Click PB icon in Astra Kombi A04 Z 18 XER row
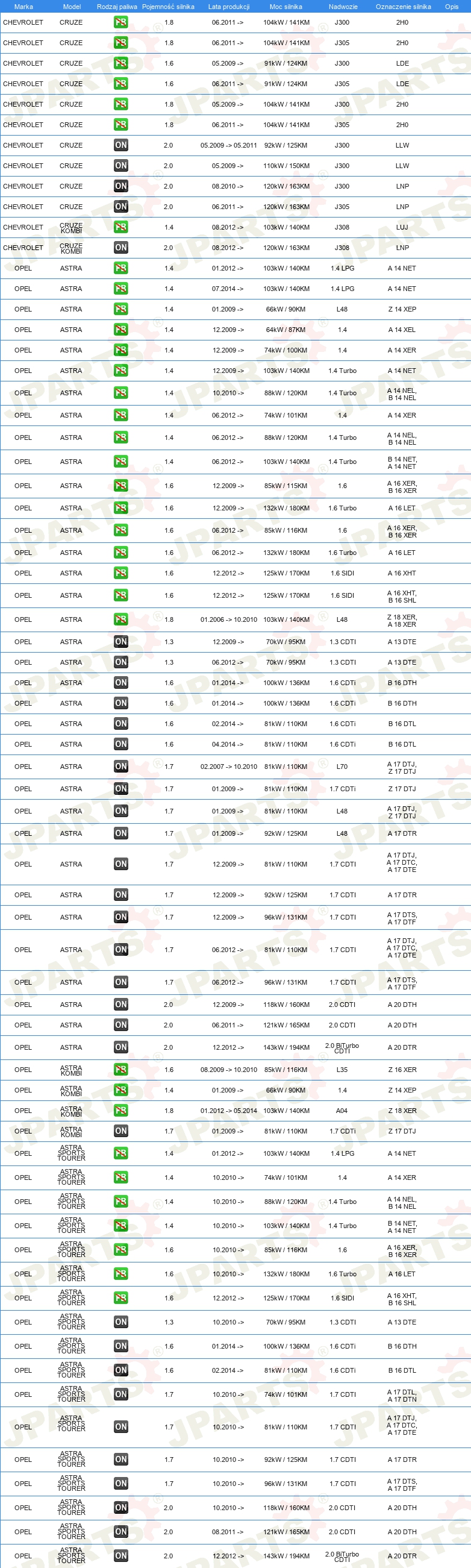The width and height of the screenshot is (471, 1568). (121, 1111)
